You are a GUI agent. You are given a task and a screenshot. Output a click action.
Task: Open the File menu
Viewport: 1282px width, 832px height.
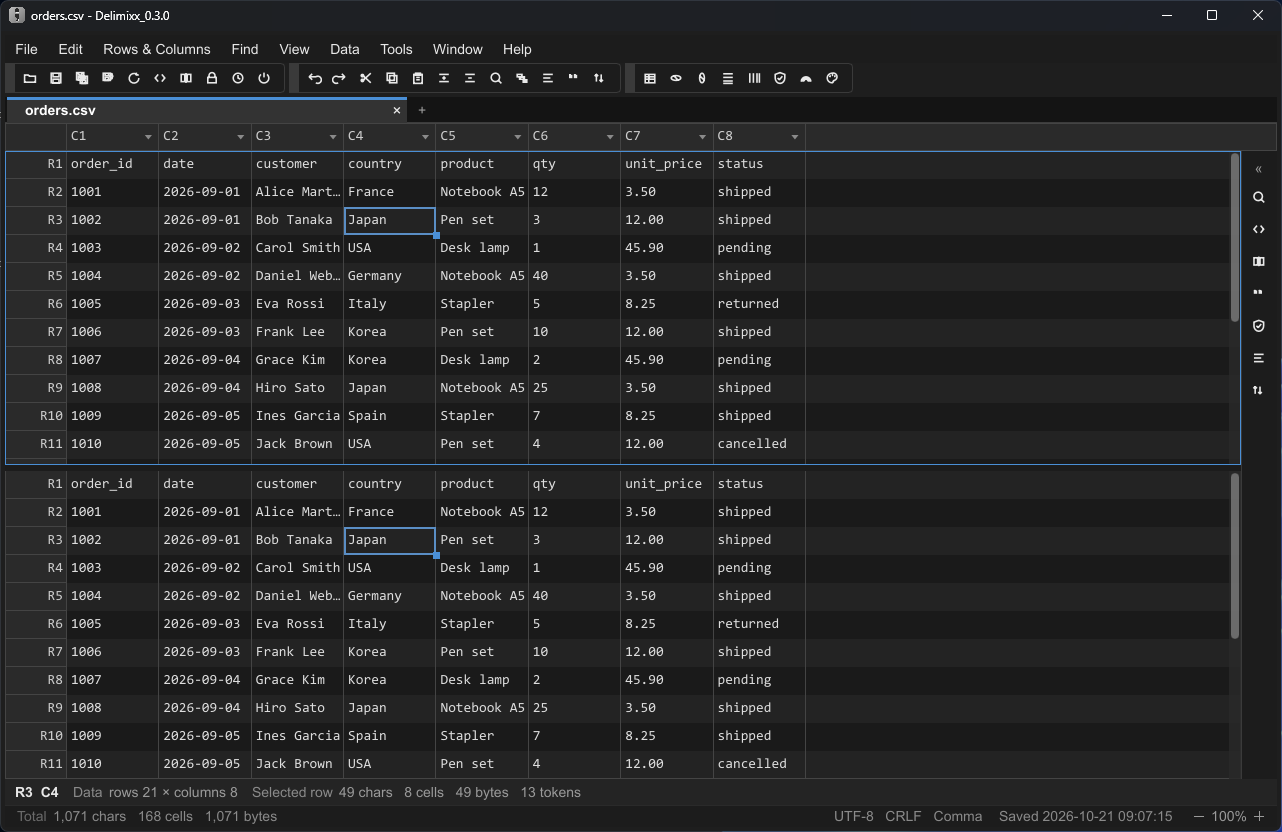(27, 49)
